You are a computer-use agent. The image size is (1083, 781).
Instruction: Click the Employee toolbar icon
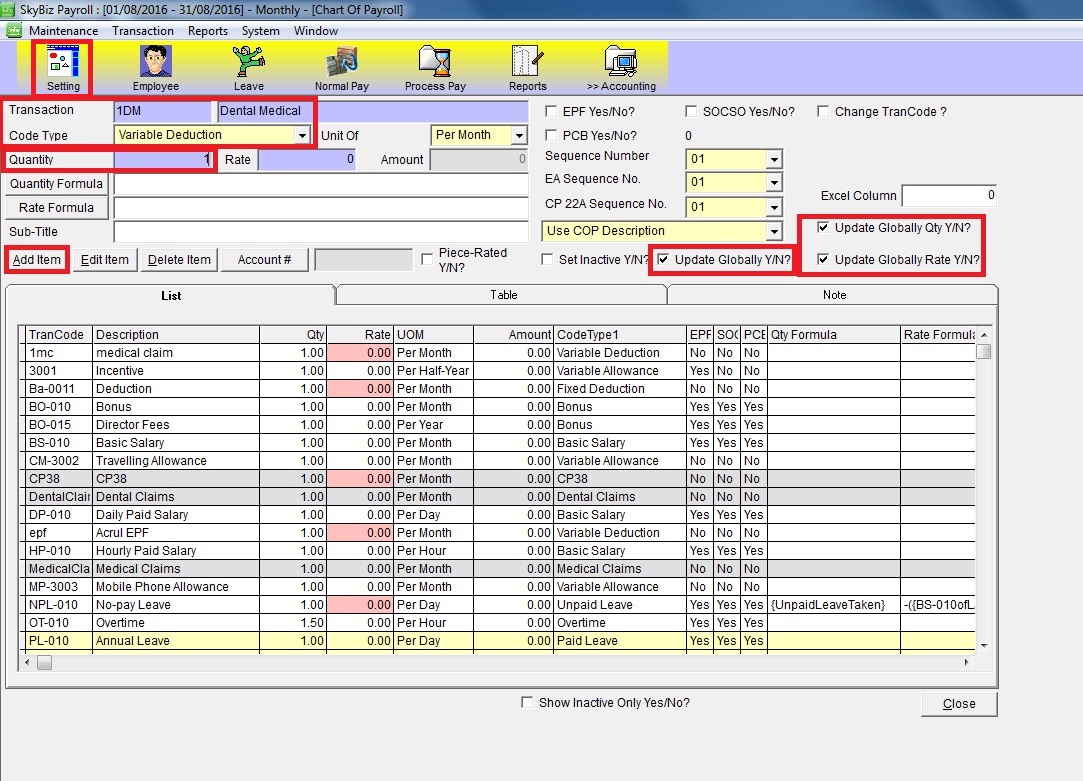[x=155, y=63]
